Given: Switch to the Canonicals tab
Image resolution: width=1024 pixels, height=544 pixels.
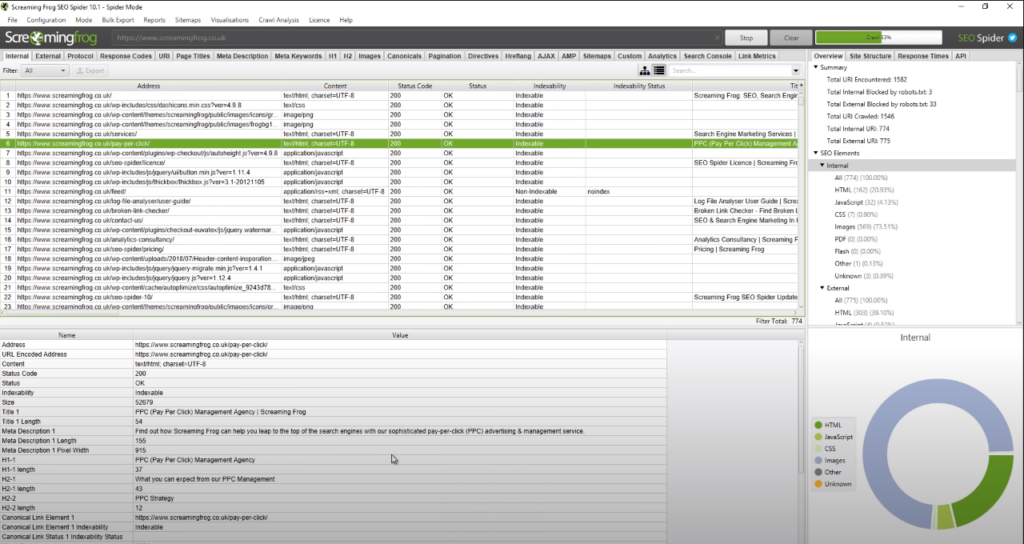Looking at the screenshot, I should click(x=404, y=56).
